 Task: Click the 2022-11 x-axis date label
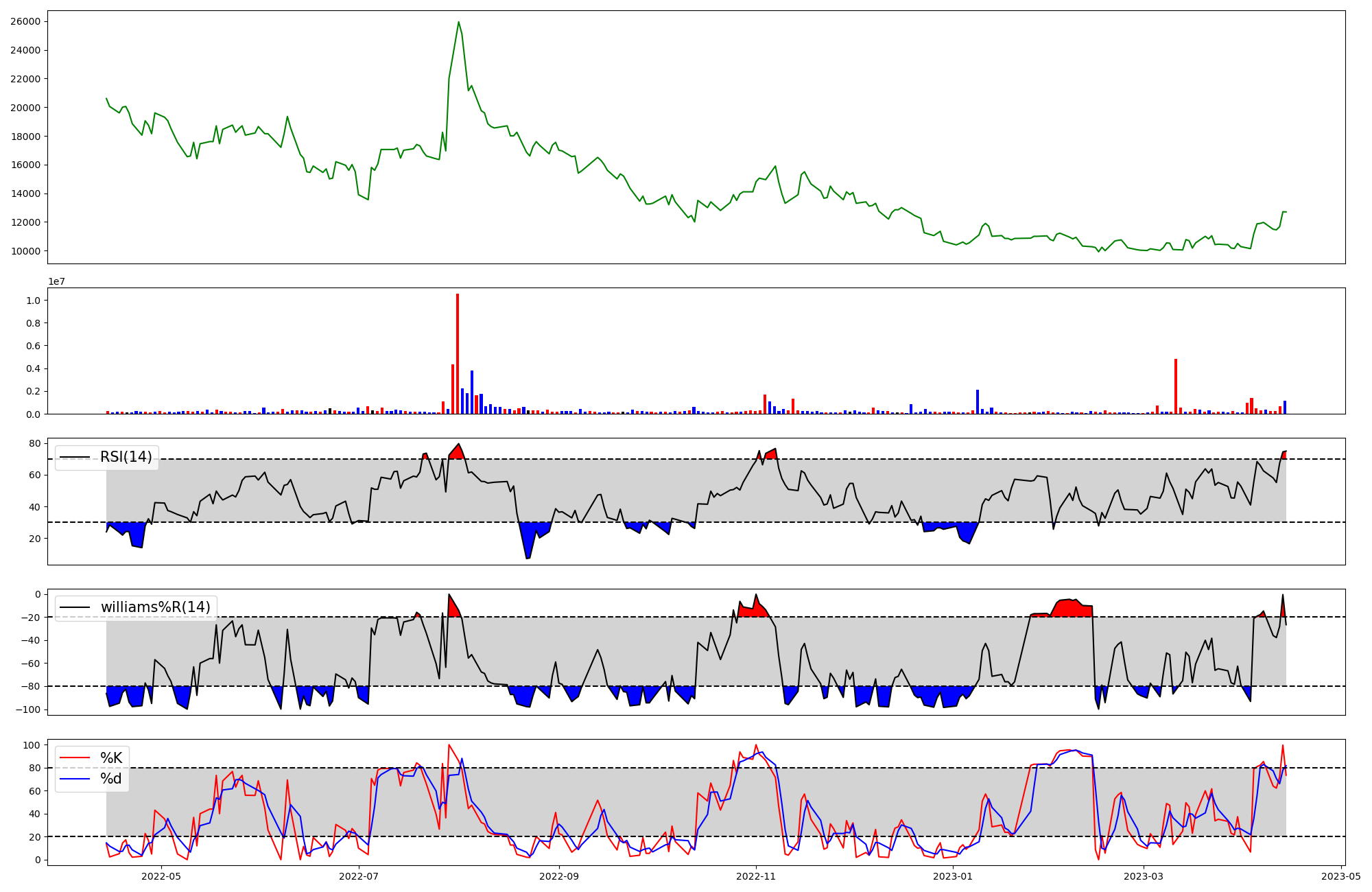click(756, 876)
